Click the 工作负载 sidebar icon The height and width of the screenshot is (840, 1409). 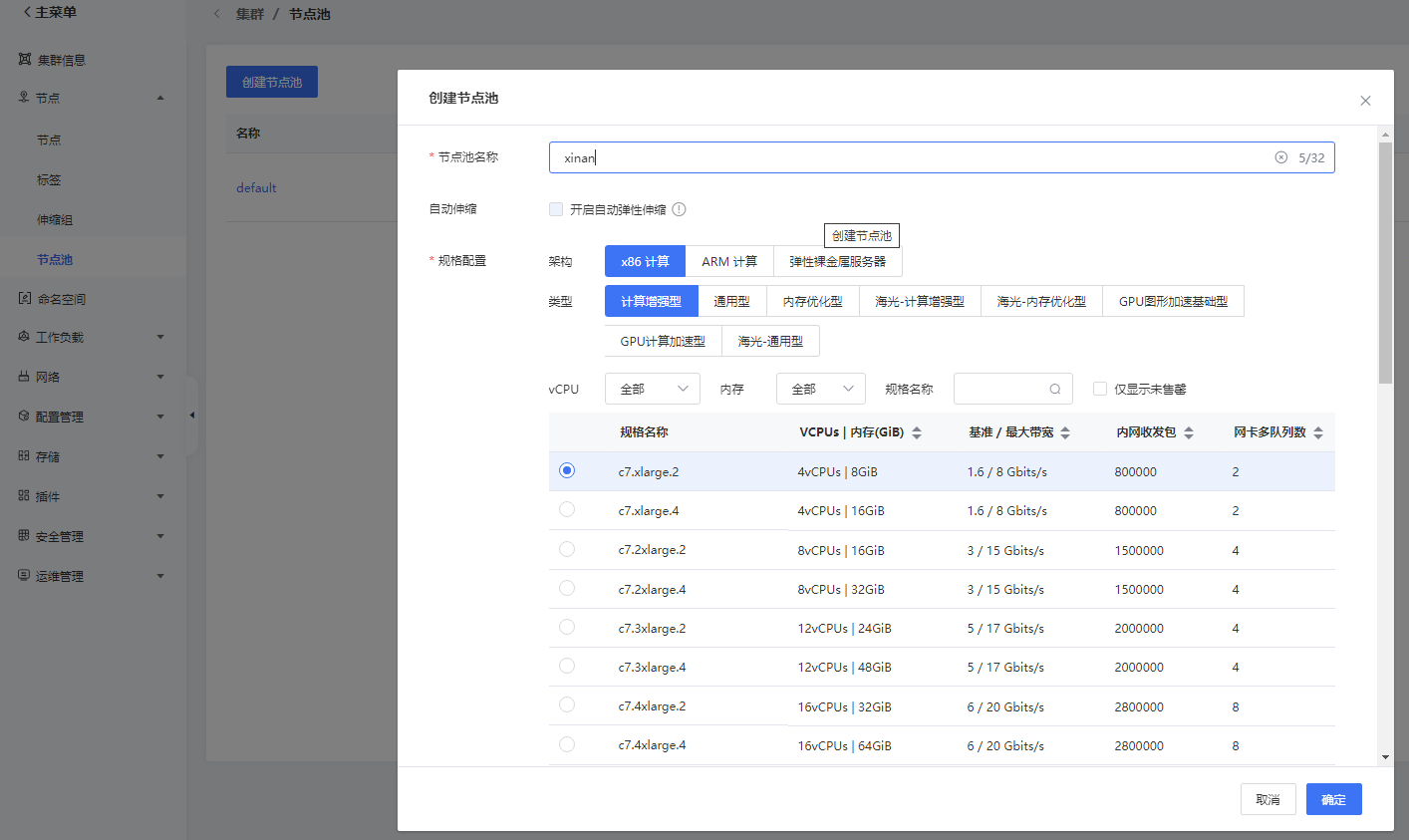click(x=24, y=337)
